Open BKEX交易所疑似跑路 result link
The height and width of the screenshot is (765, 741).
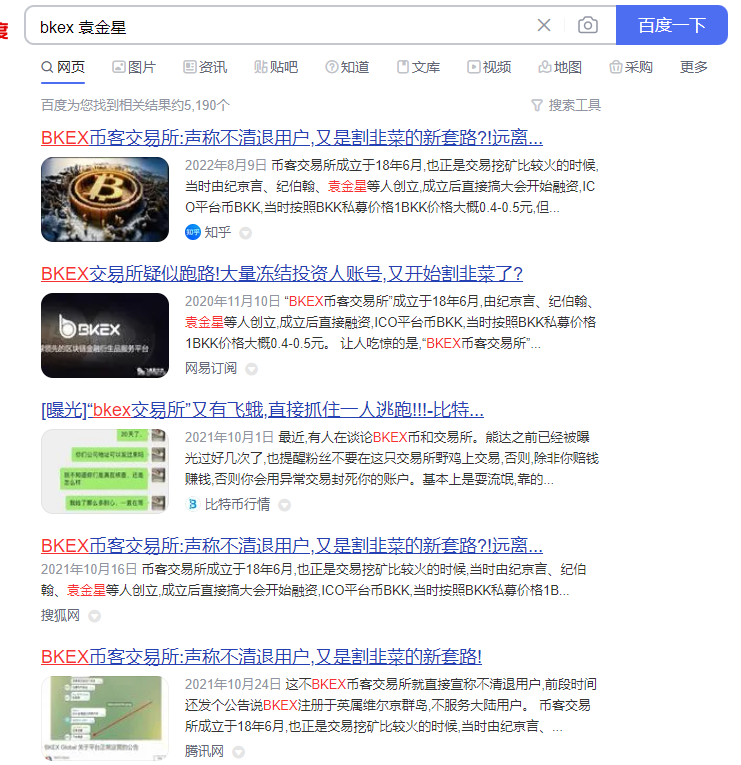281,274
